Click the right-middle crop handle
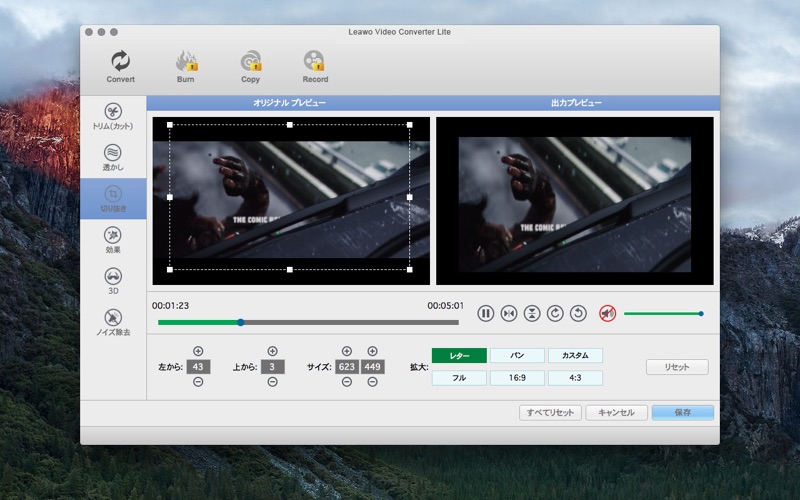The width and height of the screenshot is (800, 500). click(x=410, y=197)
